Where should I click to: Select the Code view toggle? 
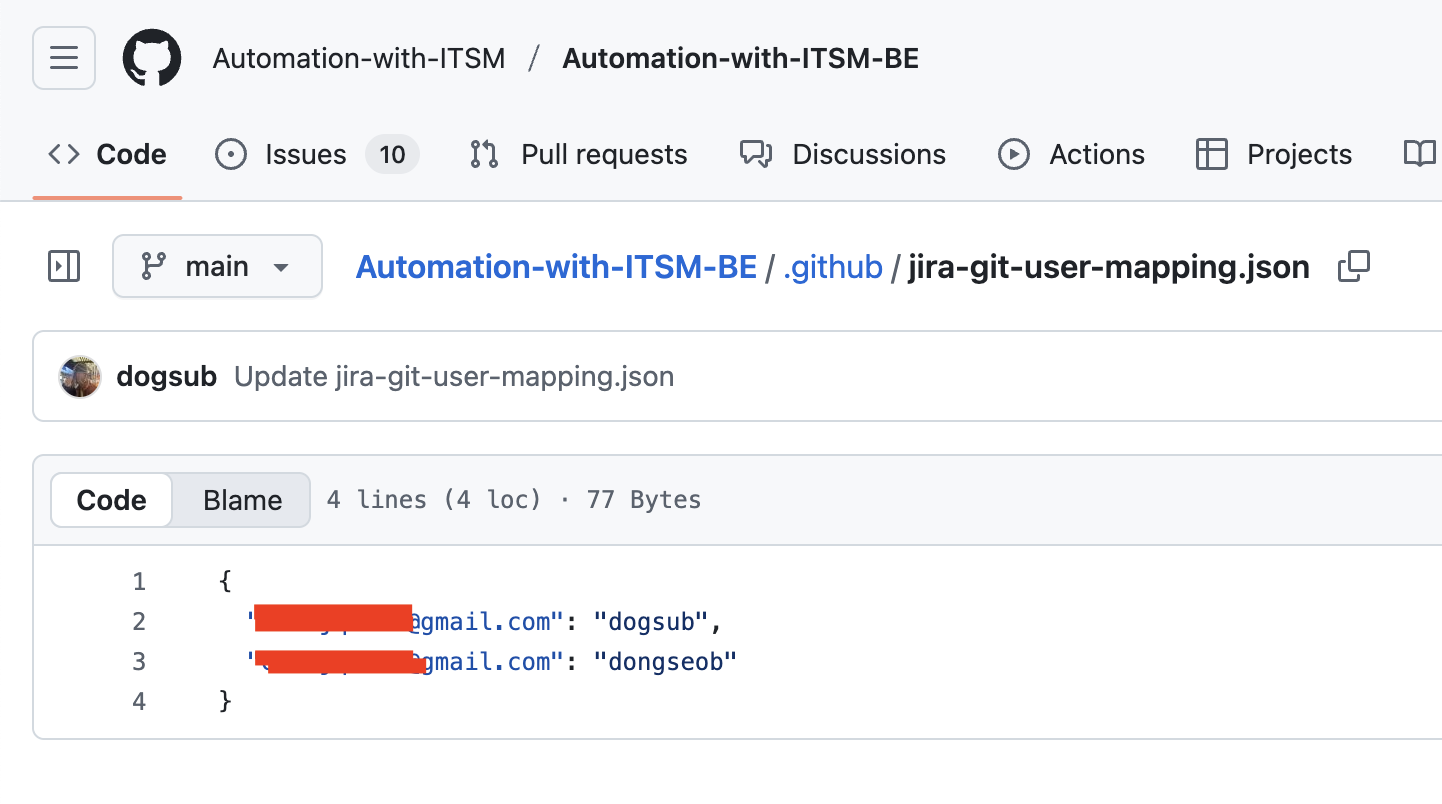pos(111,499)
